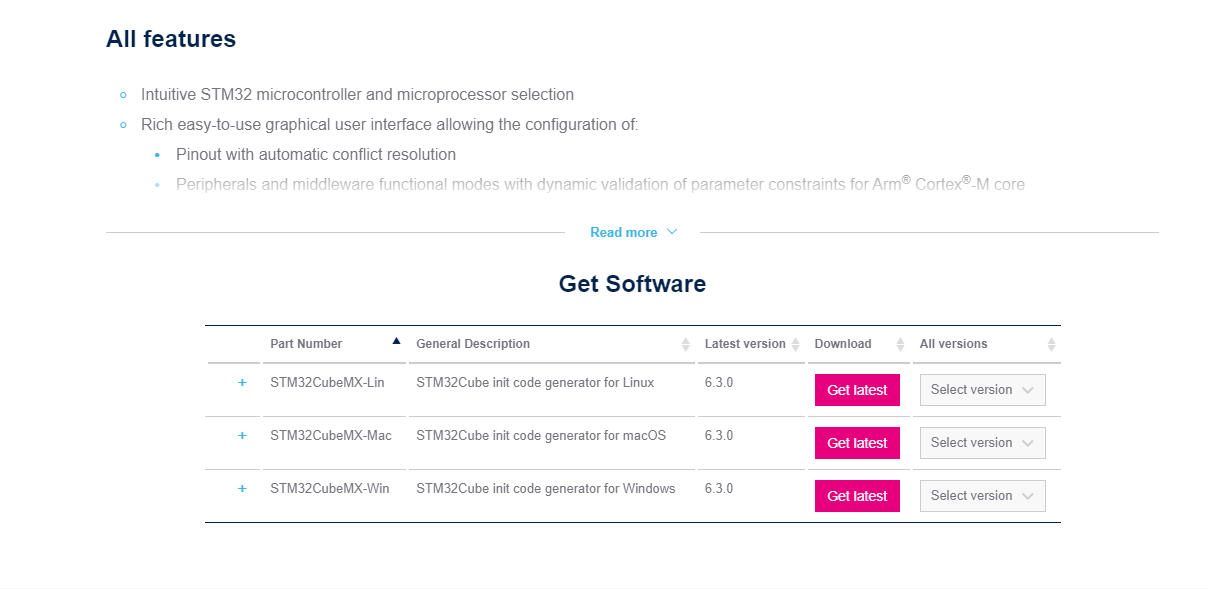This screenshot has height=589, width=1208.
Task: Open Select version dropdown for Windows
Action: pyautogui.click(x=982, y=496)
